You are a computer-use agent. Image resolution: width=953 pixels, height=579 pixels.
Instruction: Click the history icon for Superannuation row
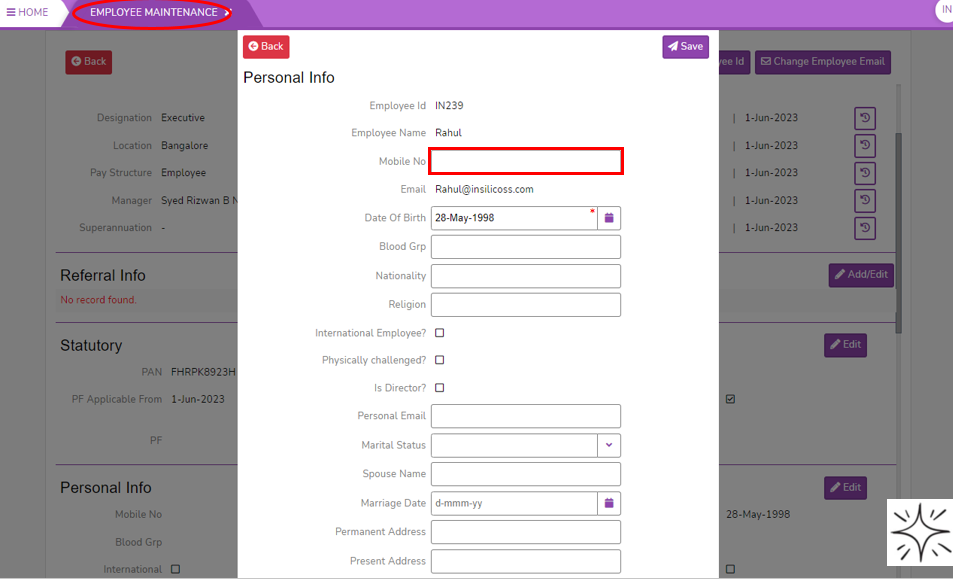(x=865, y=228)
